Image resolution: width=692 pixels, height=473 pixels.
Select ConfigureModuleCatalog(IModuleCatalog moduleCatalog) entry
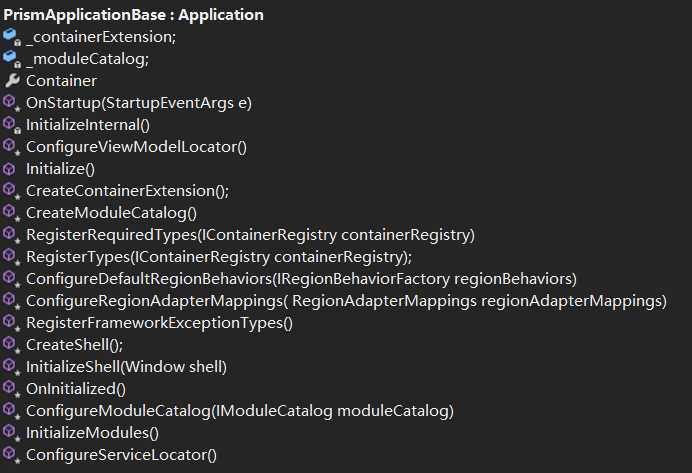[x=240, y=411]
